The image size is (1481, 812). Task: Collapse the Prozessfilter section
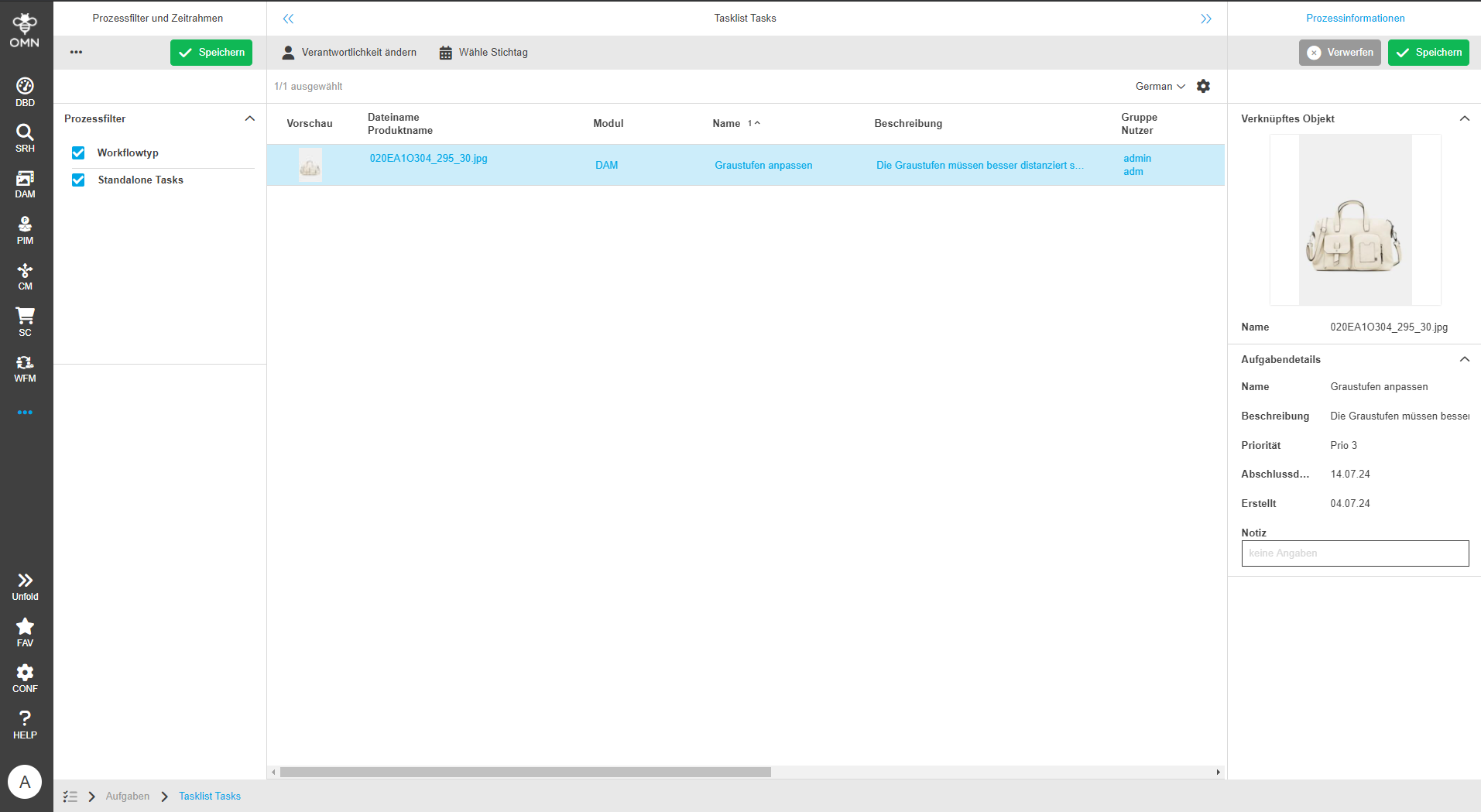[x=249, y=118]
